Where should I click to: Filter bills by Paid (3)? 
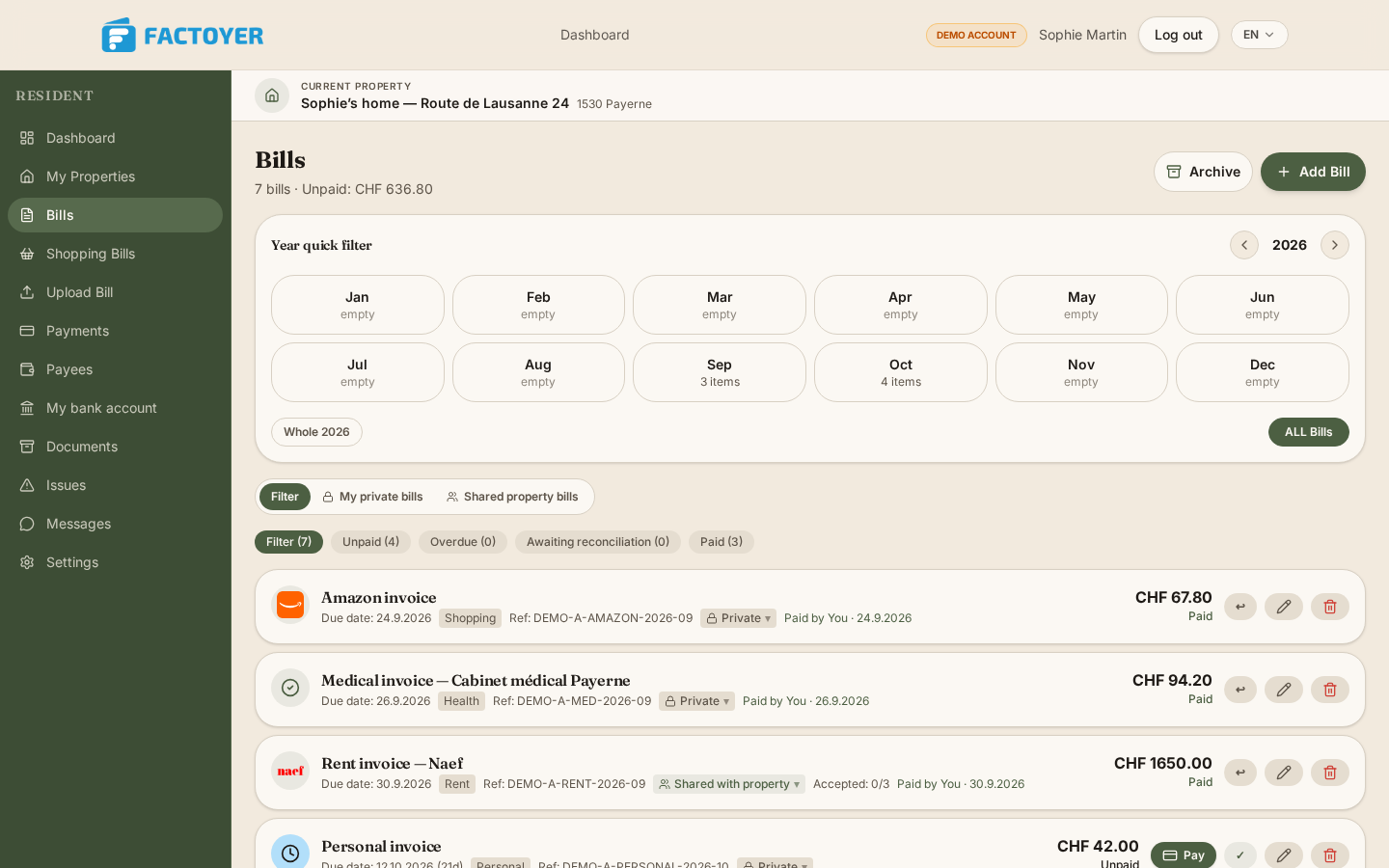coord(722,542)
